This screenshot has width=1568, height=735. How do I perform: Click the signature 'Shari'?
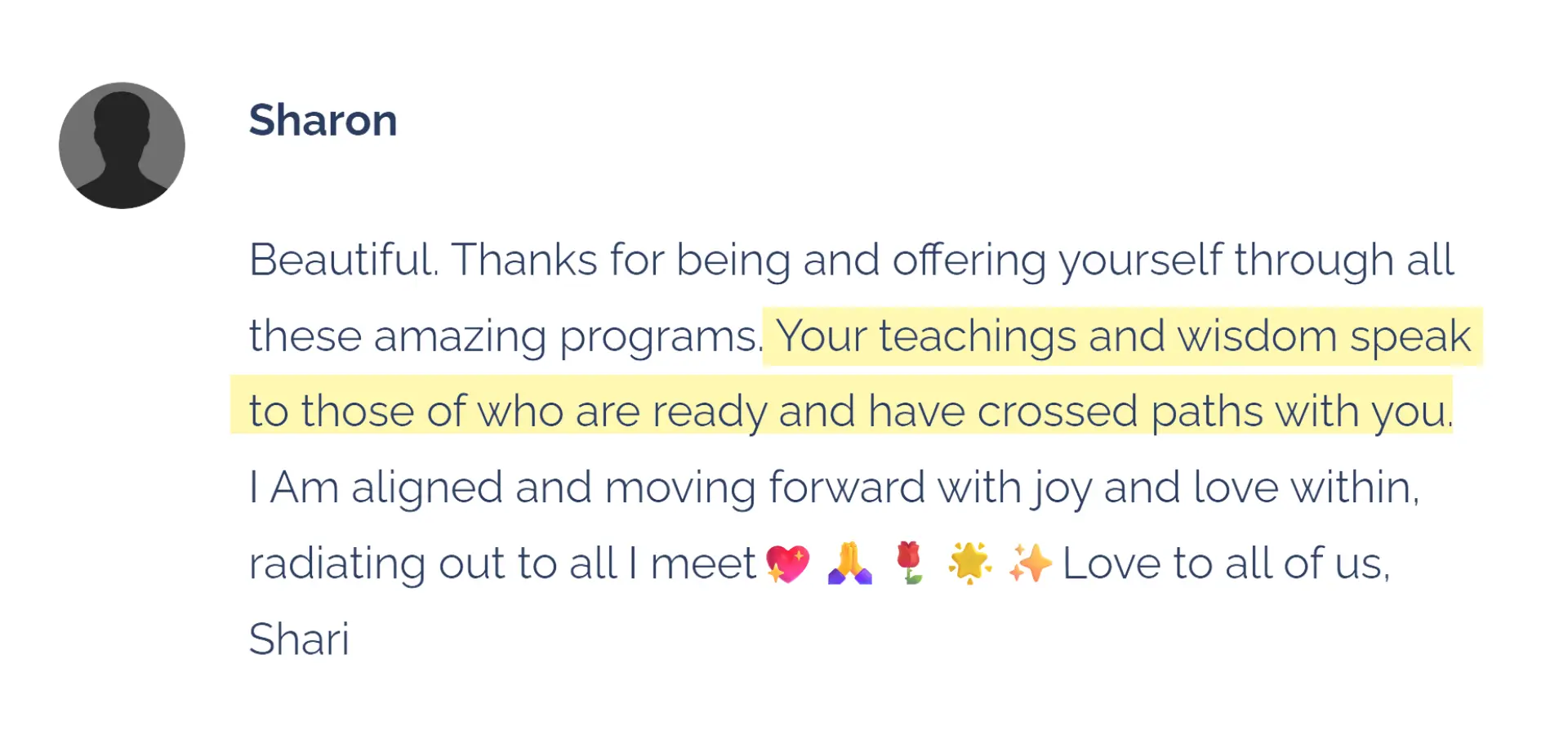pyautogui.click(x=299, y=639)
